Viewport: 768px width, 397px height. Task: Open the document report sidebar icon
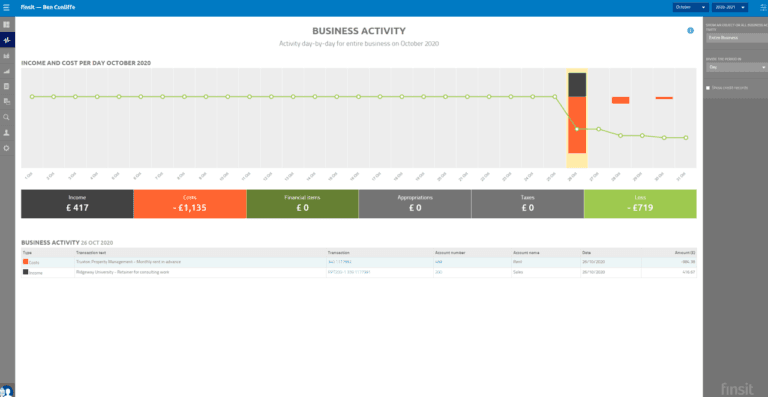6,86
